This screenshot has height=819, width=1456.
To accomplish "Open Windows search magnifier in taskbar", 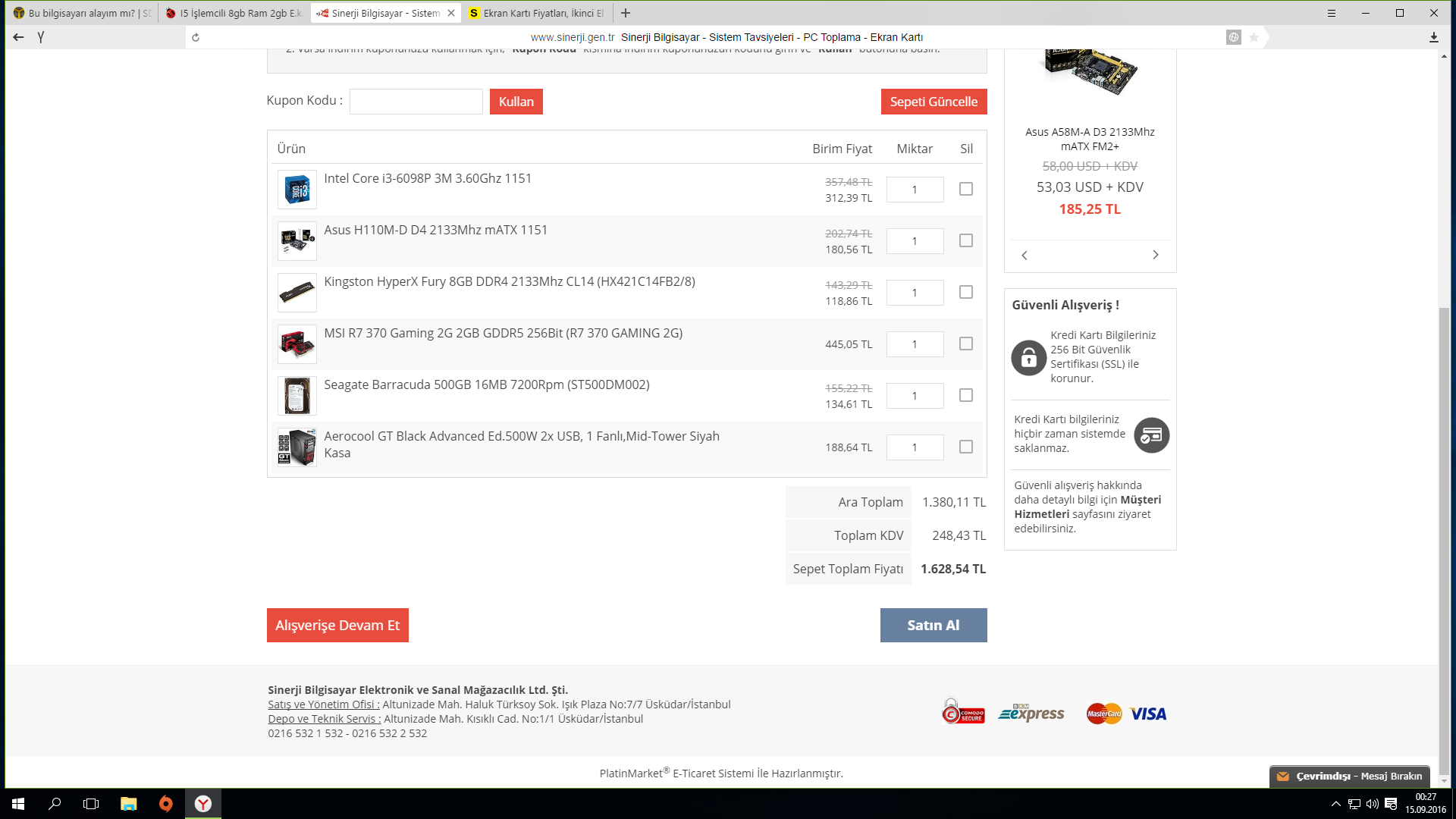I will pos(55,804).
